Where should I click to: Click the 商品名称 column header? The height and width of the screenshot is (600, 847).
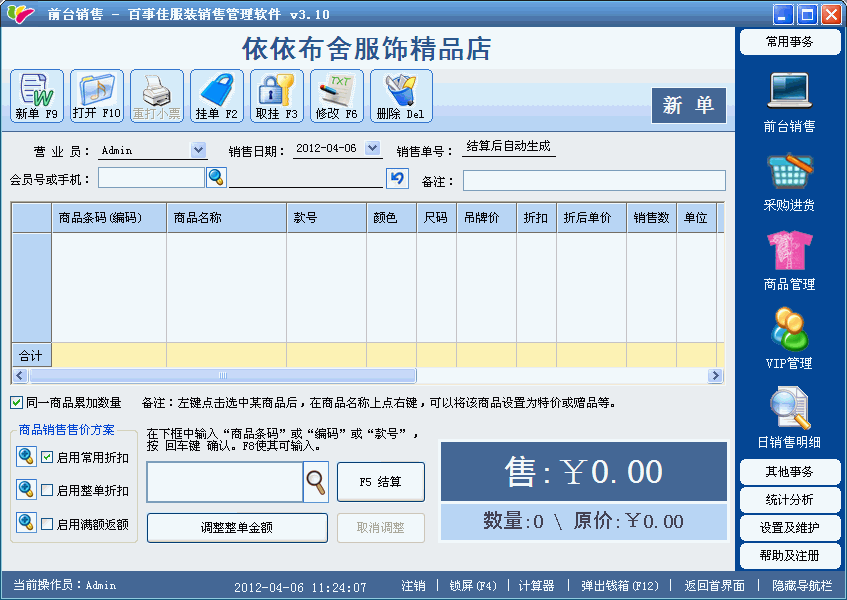pos(227,218)
